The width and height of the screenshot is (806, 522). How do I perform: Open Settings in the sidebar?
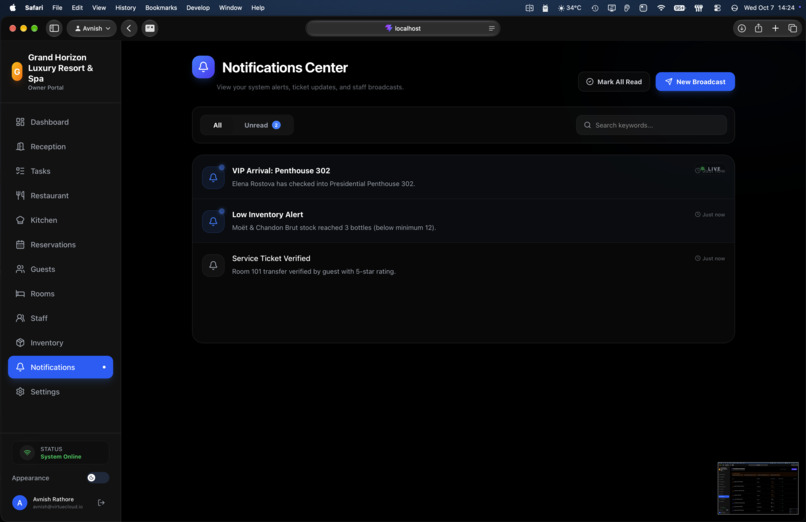(61, 392)
